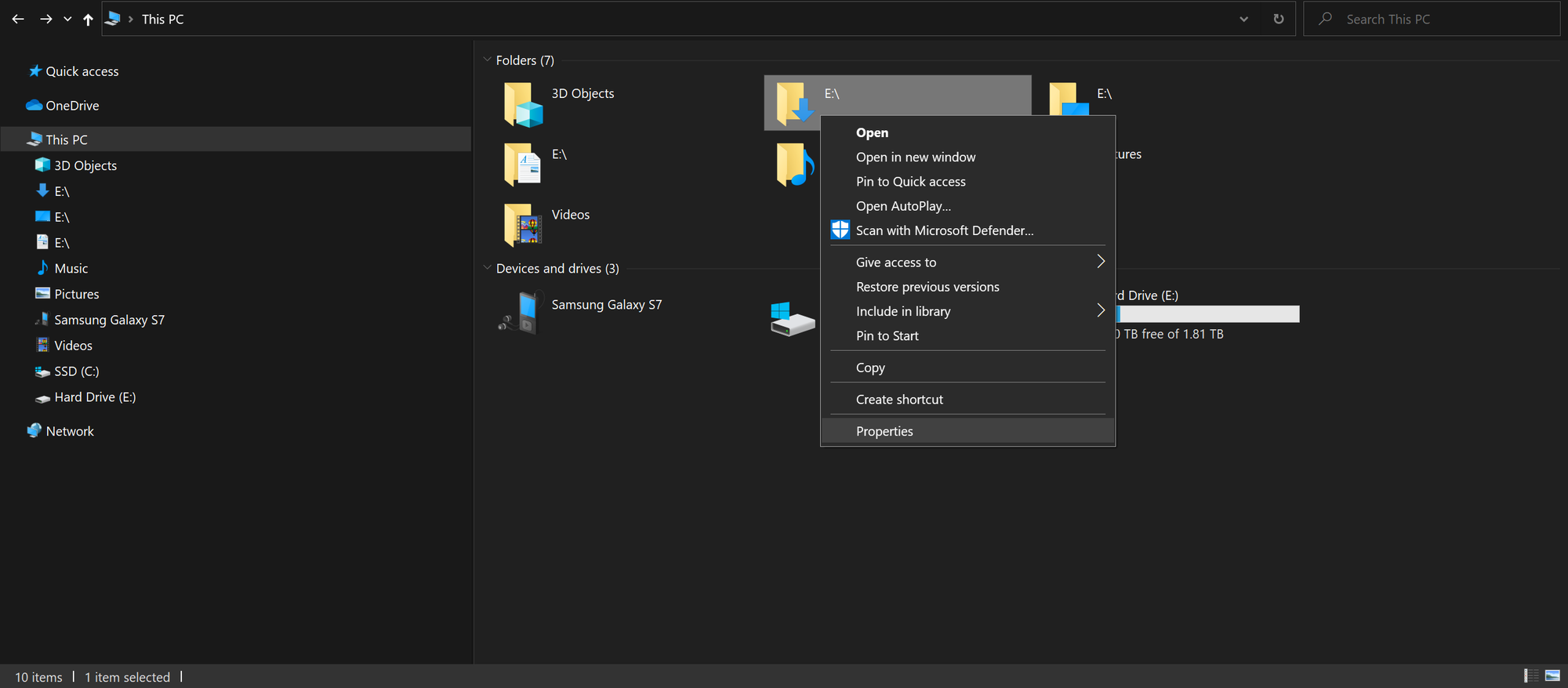Screen dimensions: 1568x688
Task: Collapse the Devices and drives (3) group
Action: [487, 268]
